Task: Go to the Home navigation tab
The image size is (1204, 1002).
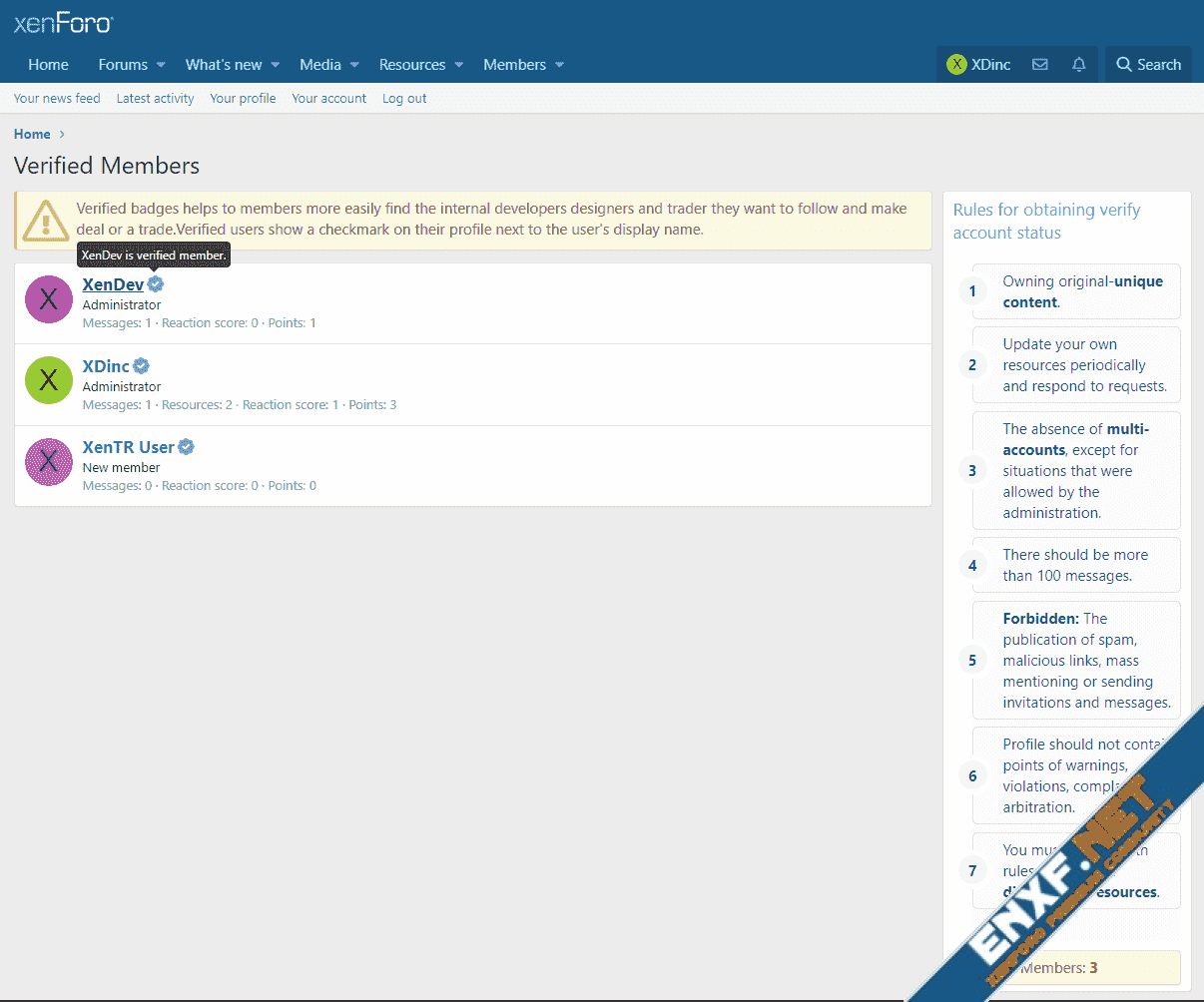Action: 48,65
